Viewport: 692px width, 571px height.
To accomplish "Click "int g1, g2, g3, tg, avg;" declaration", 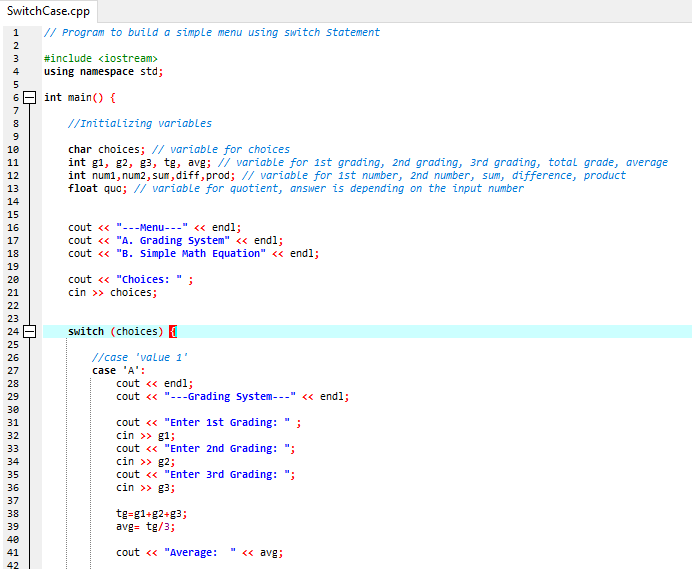I will (139, 163).
